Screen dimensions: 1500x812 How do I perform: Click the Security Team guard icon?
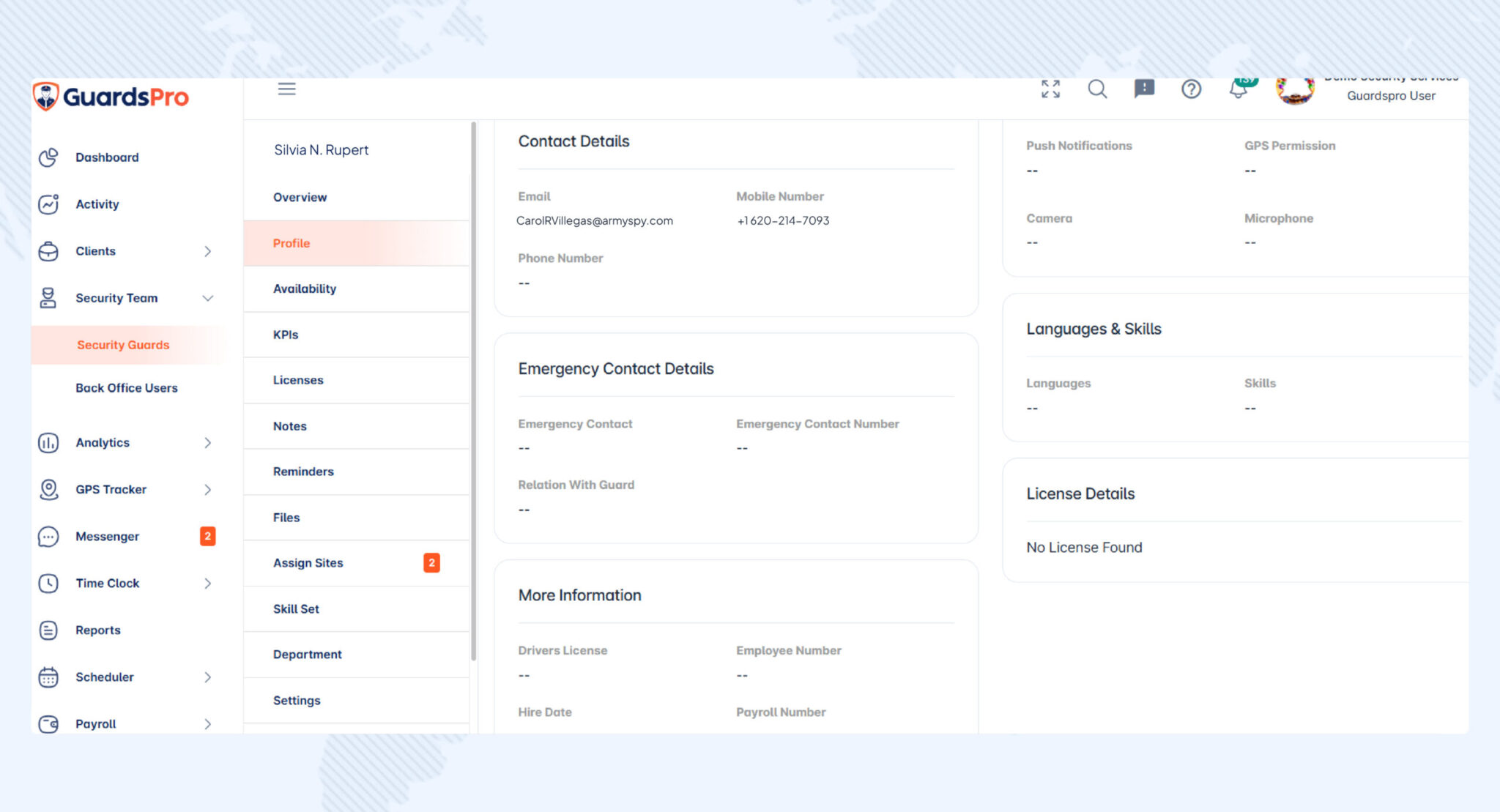[48, 298]
